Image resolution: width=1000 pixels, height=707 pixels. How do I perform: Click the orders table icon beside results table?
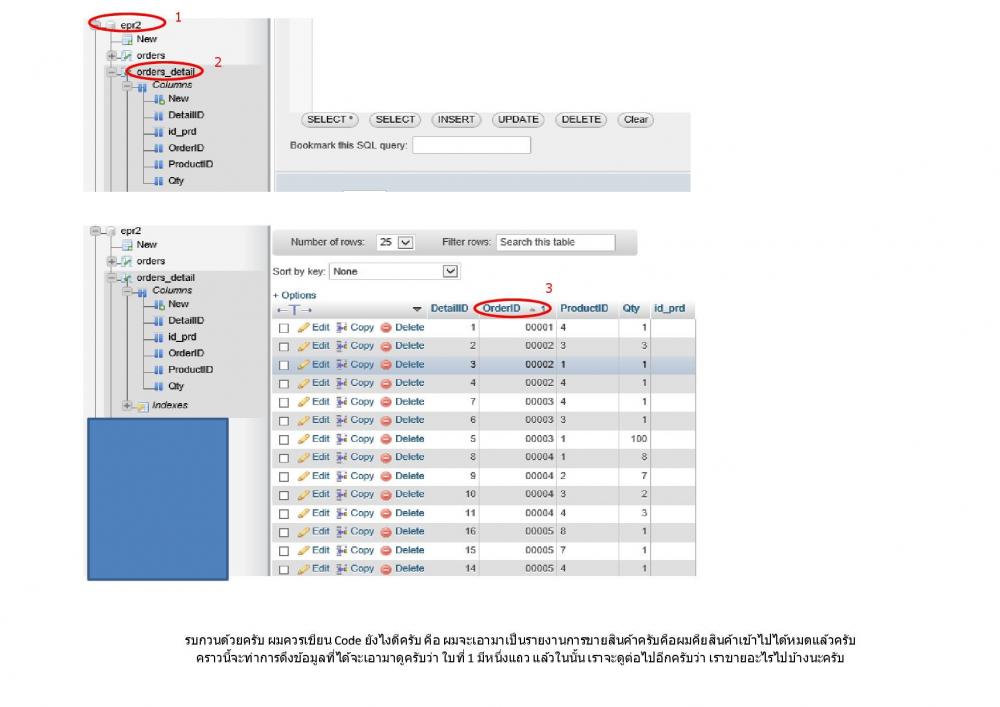click(127, 261)
